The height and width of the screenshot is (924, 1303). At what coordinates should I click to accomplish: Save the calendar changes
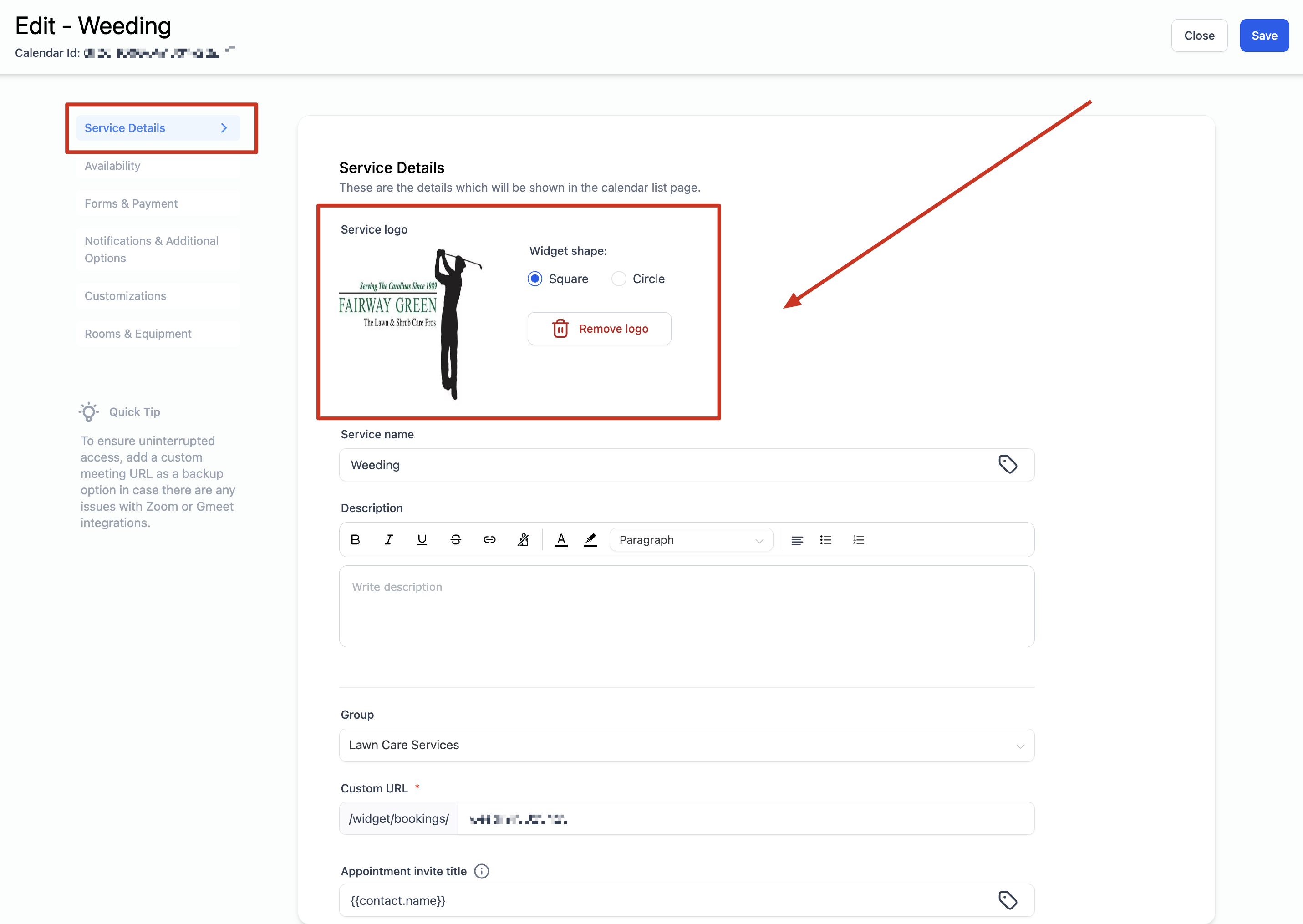pos(1264,36)
